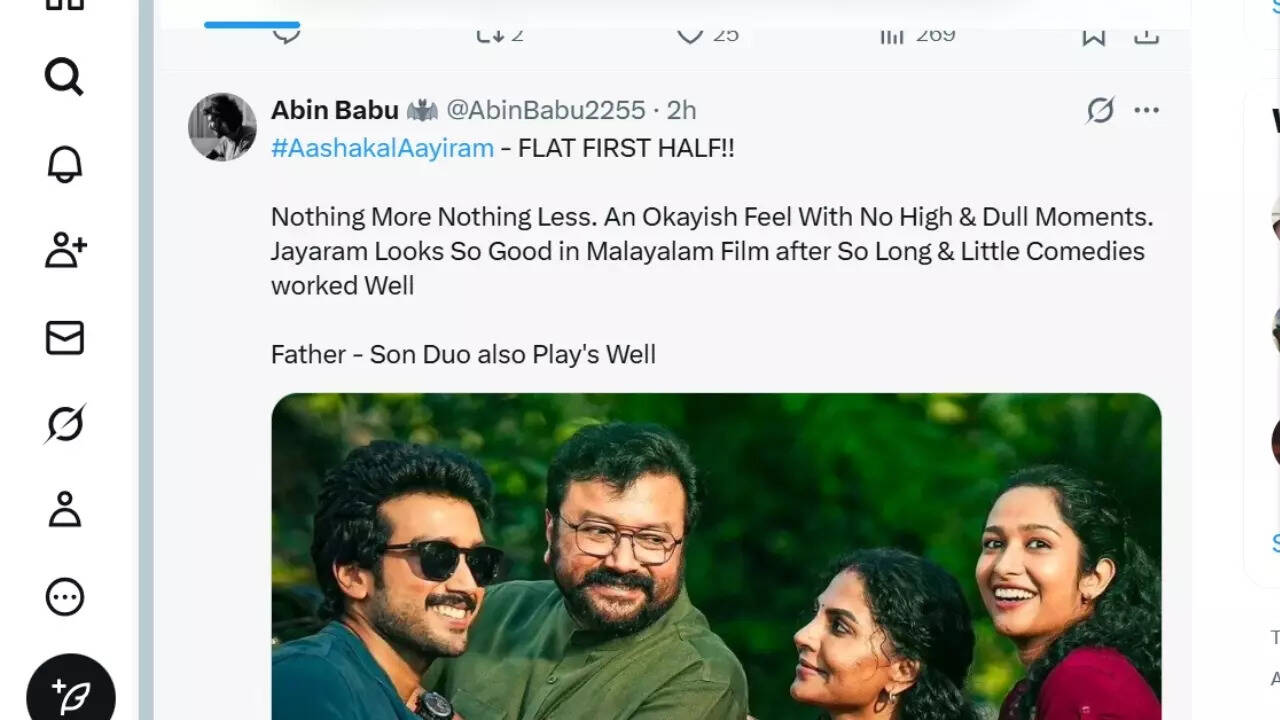The height and width of the screenshot is (720, 1280).
Task: Open the Communities people icon in sidebar
Action: [65, 250]
